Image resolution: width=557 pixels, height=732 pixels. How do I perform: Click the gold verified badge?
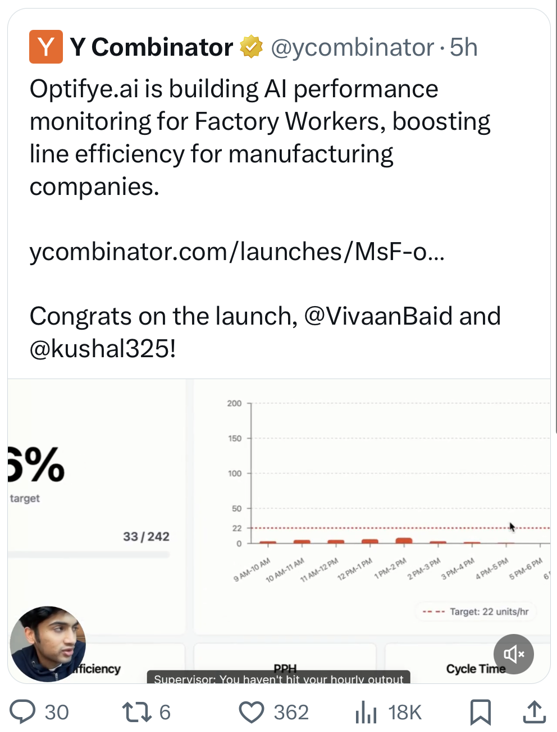click(252, 47)
